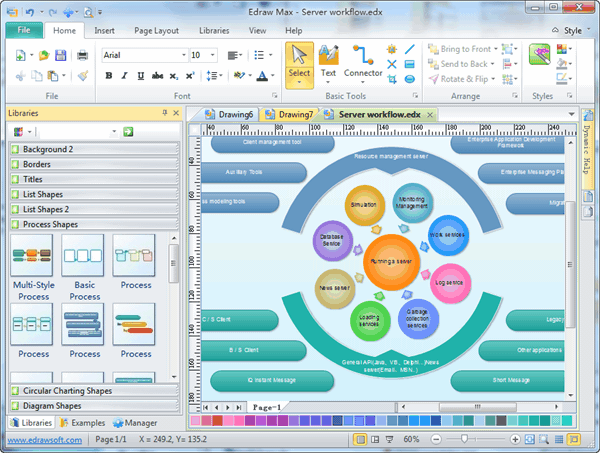
Task: Toggle normal view mode in status bar
Action: coord(574,439)
